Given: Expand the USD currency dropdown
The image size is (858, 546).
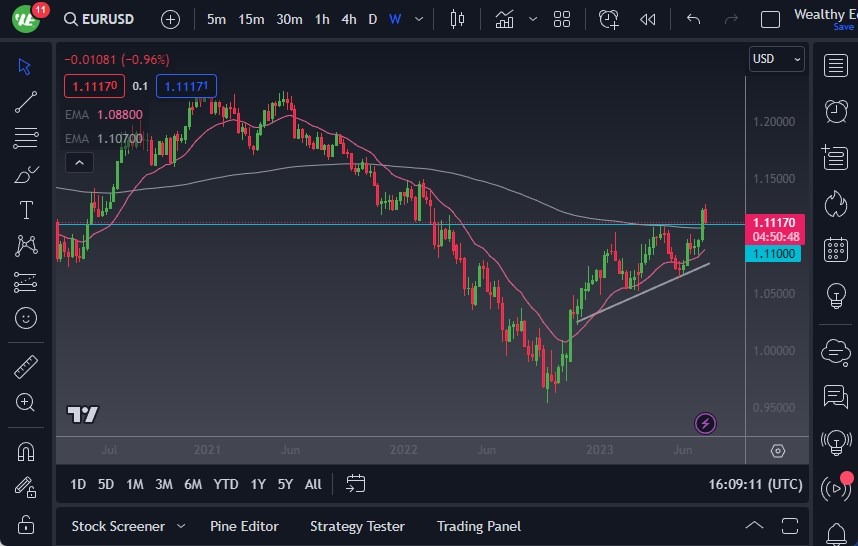Looking at the screenshot, I should 776,59.
